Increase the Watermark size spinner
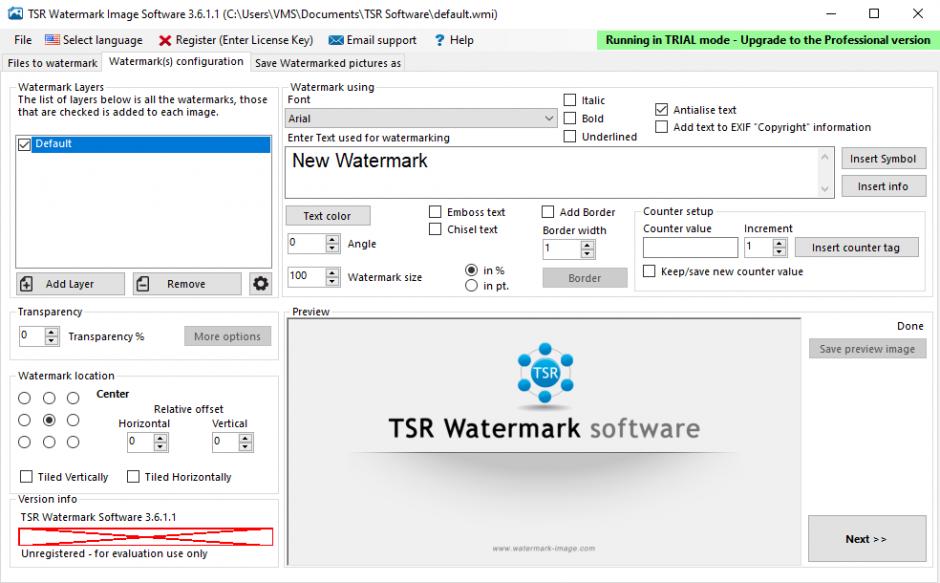The height and width of the screenshot is (583, 940). click(332, 273)
